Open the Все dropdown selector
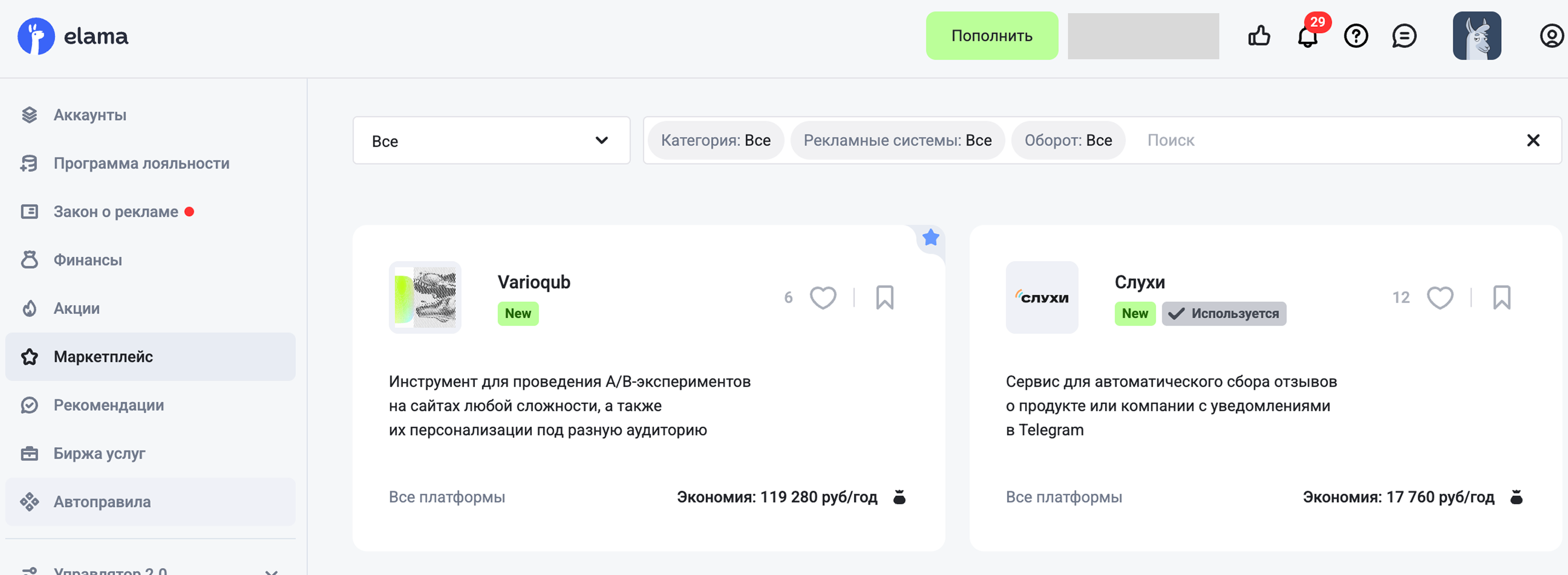Image resolution: width=1568 pixels, height=575 pixels. 491,140
